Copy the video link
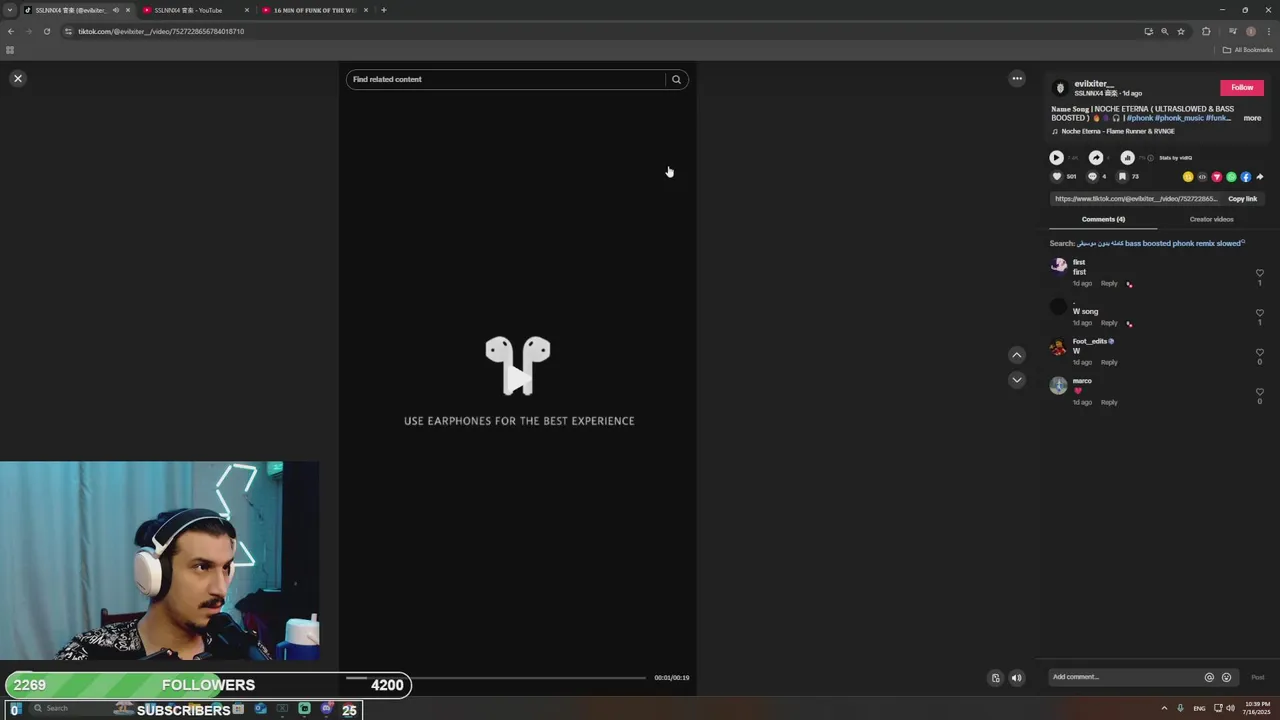Screen dimensions: 1280x720 [x=1242, y=199]
